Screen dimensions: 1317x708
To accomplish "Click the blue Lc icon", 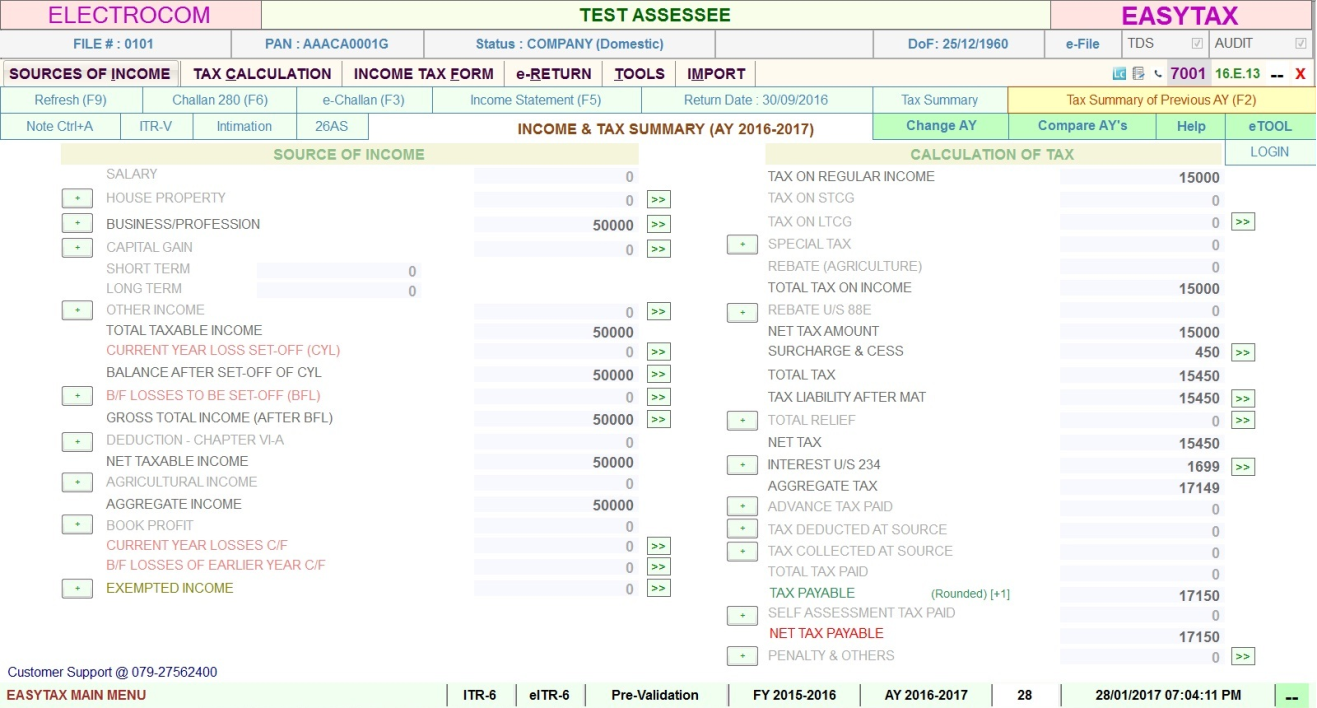I will (x=1119, y=74).
